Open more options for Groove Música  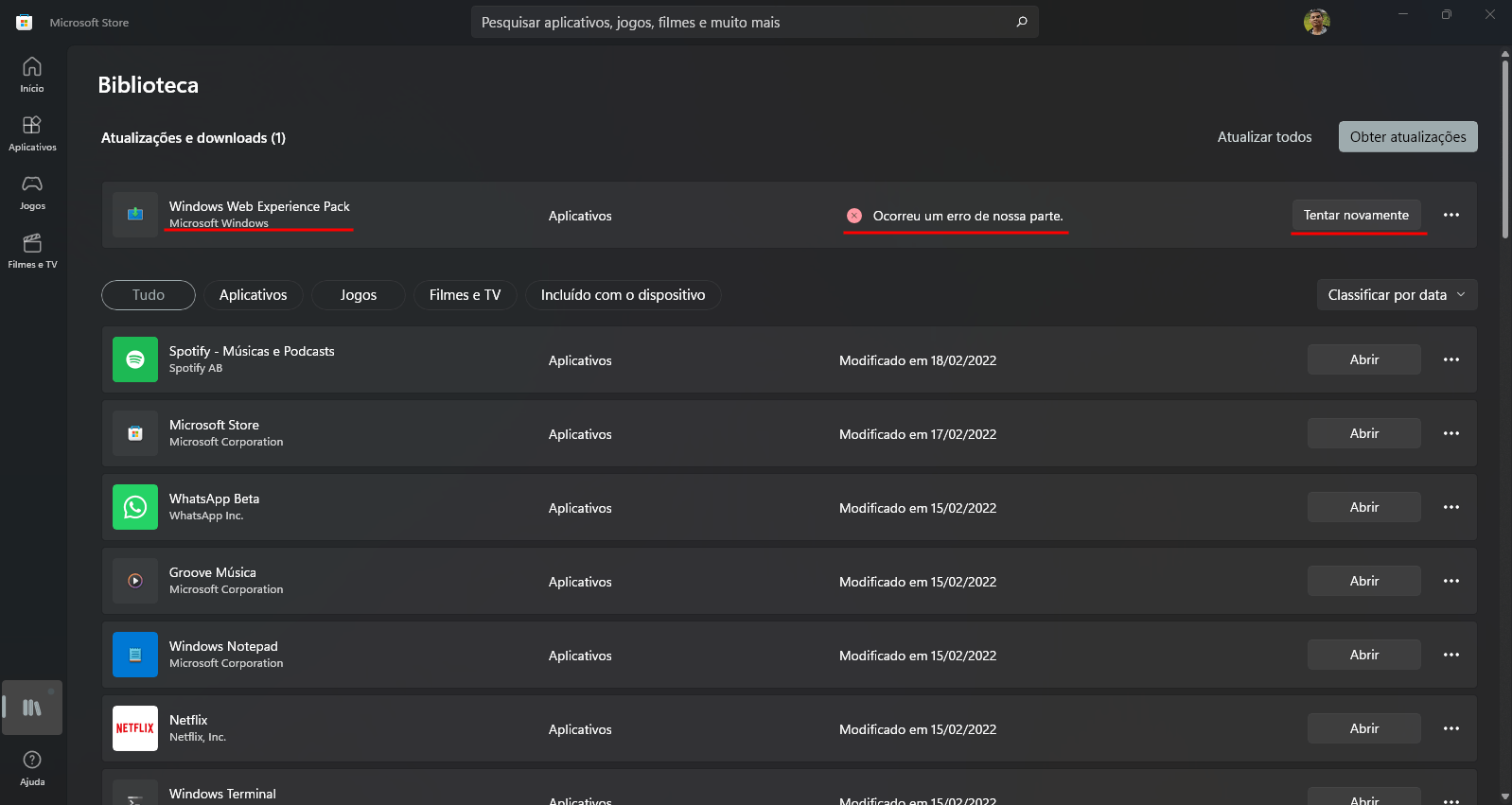[1451, 581]
